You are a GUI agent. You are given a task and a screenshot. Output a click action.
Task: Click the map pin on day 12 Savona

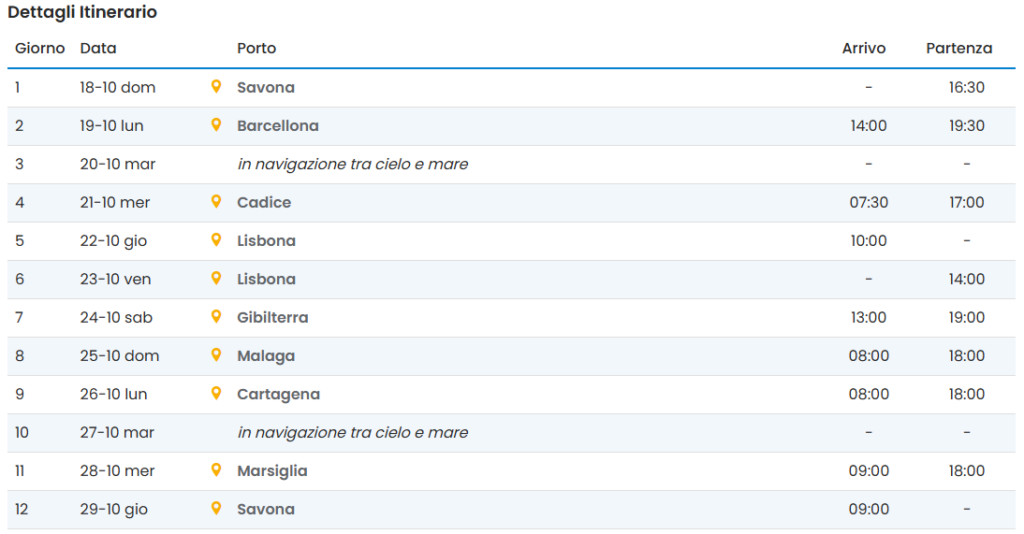click(x=216, y=508)
